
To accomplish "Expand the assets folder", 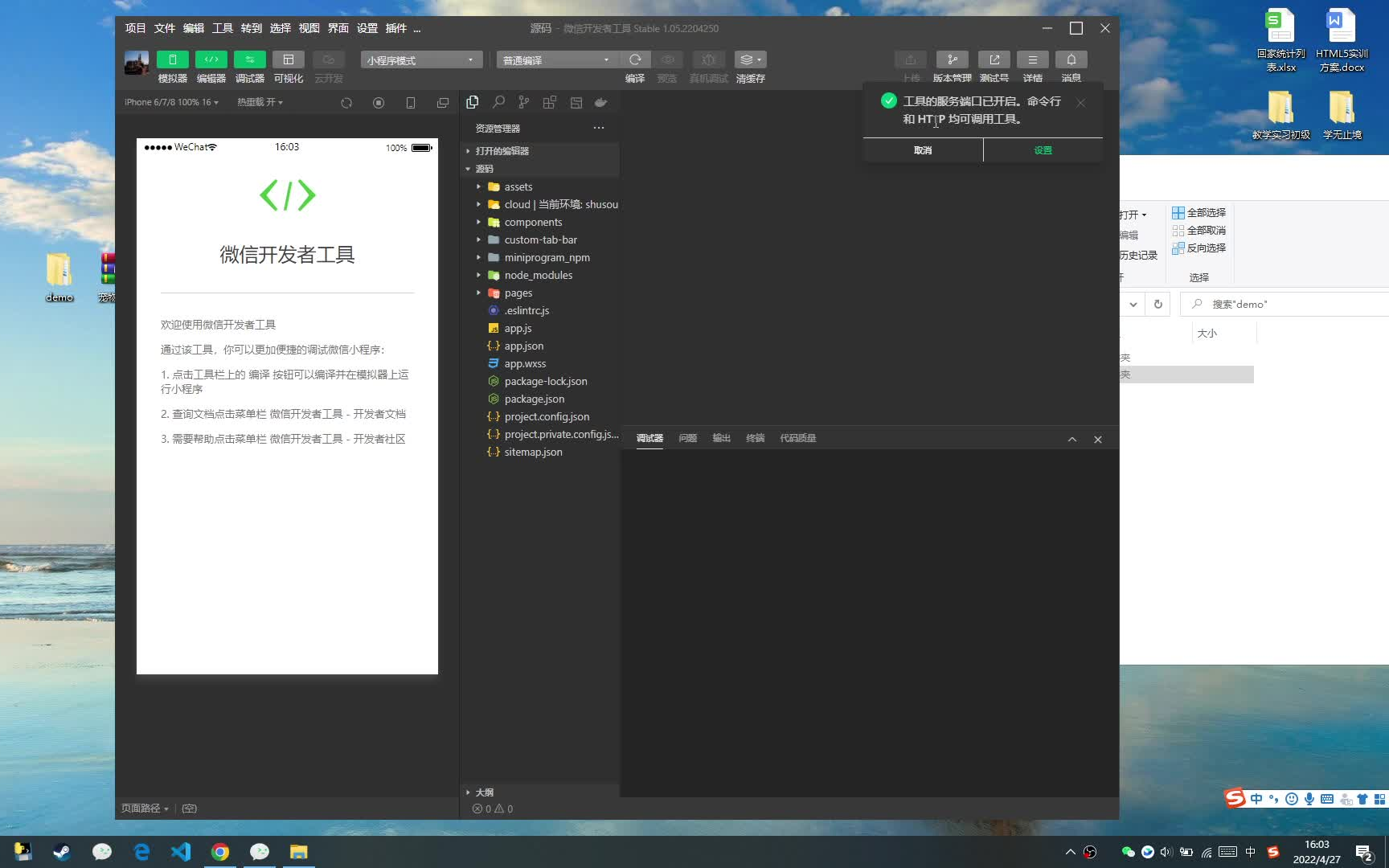I will tap(540, 186).
